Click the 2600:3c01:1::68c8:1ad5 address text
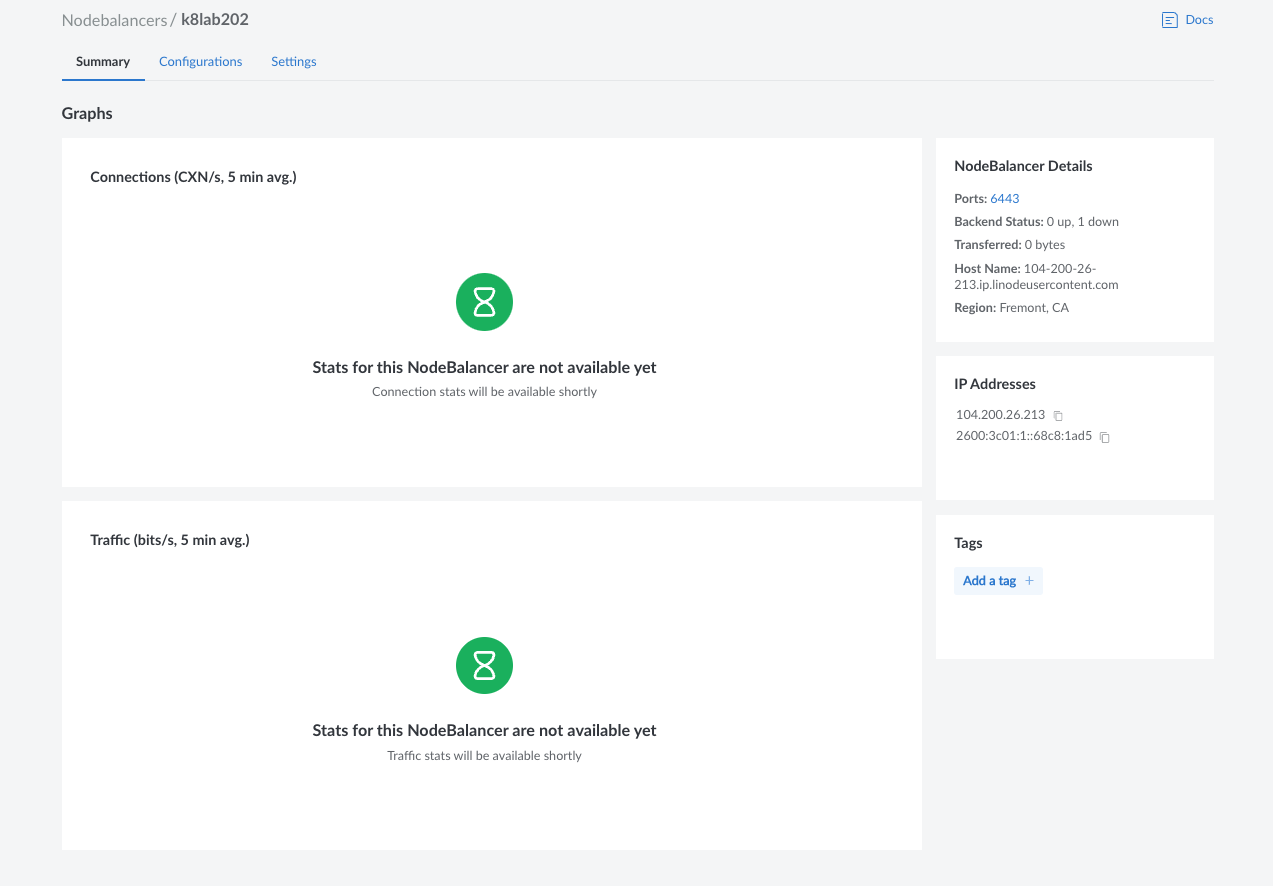This screenshot has height=886, width=1273. click(x=1023, y=437)
